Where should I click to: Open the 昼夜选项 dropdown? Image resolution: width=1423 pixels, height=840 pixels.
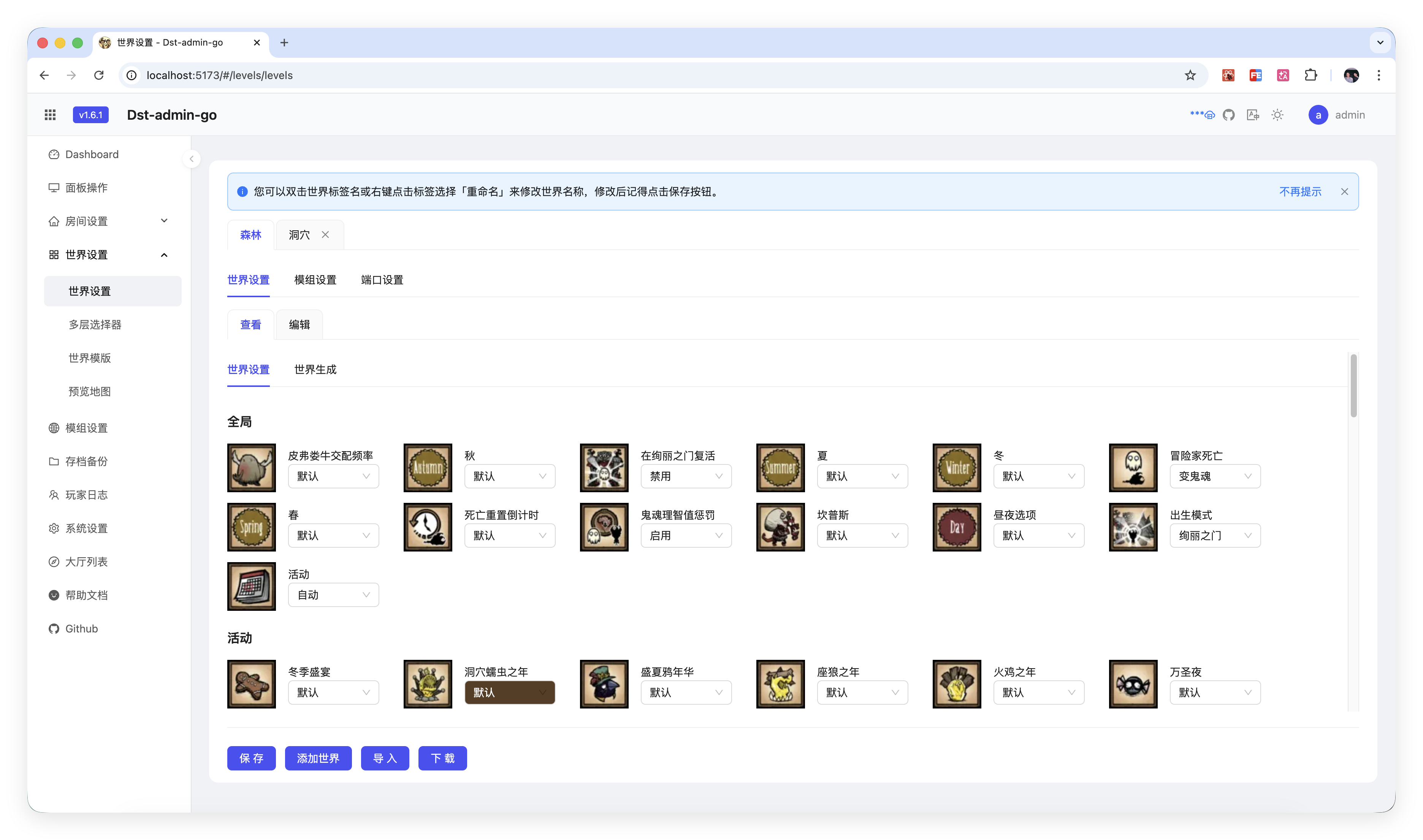(x=1039, y=536)
